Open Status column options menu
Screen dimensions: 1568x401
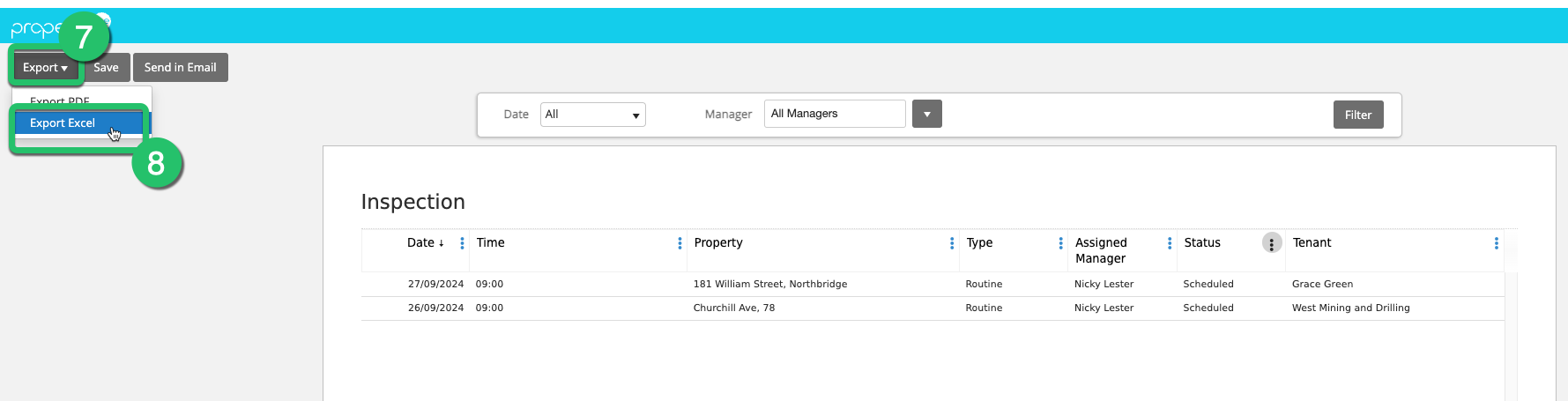click(x=1272, y=243)
